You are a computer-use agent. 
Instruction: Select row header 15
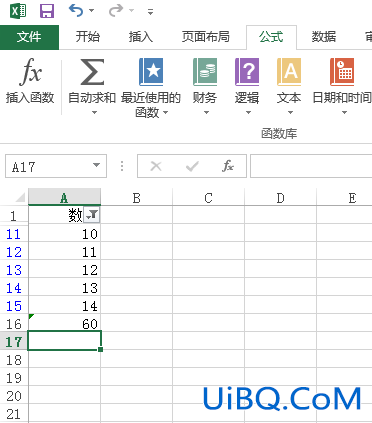click(x=14, y=306)
